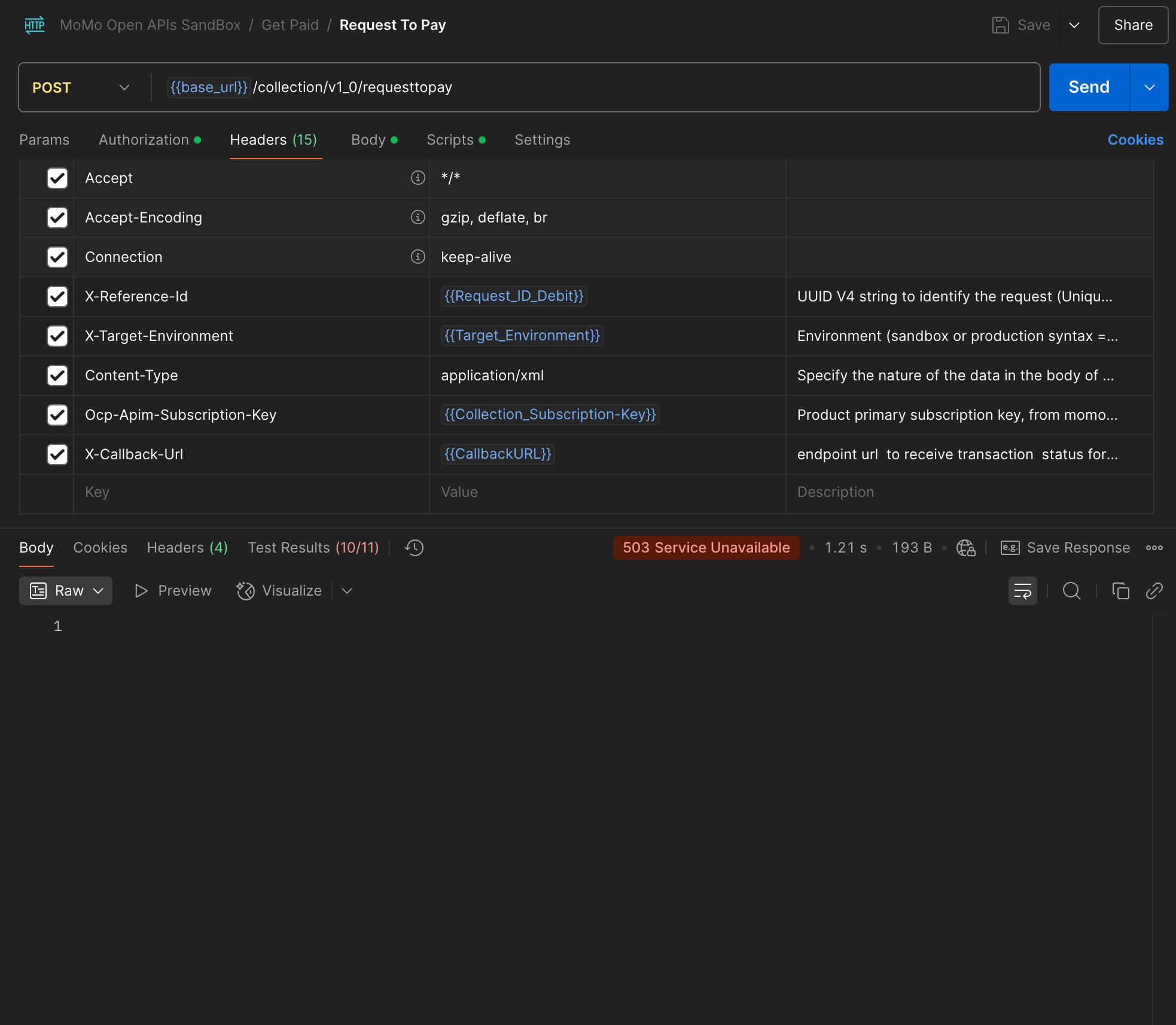Open the Settings tab

[543, 140]
